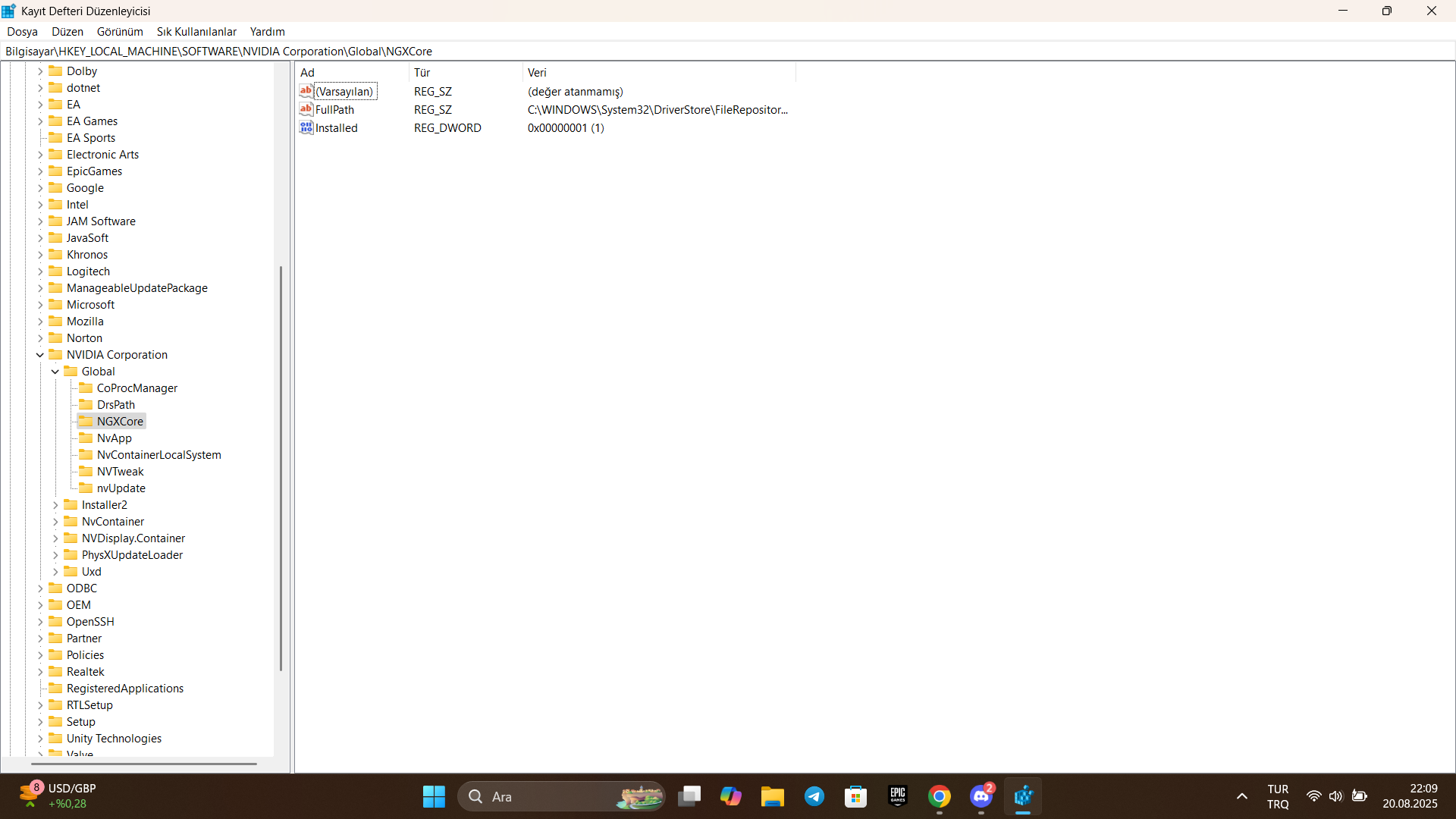This screenshot has height=819, width=1456.
Task: Select the NvContainerLocalSystem key
Action: 158,454
